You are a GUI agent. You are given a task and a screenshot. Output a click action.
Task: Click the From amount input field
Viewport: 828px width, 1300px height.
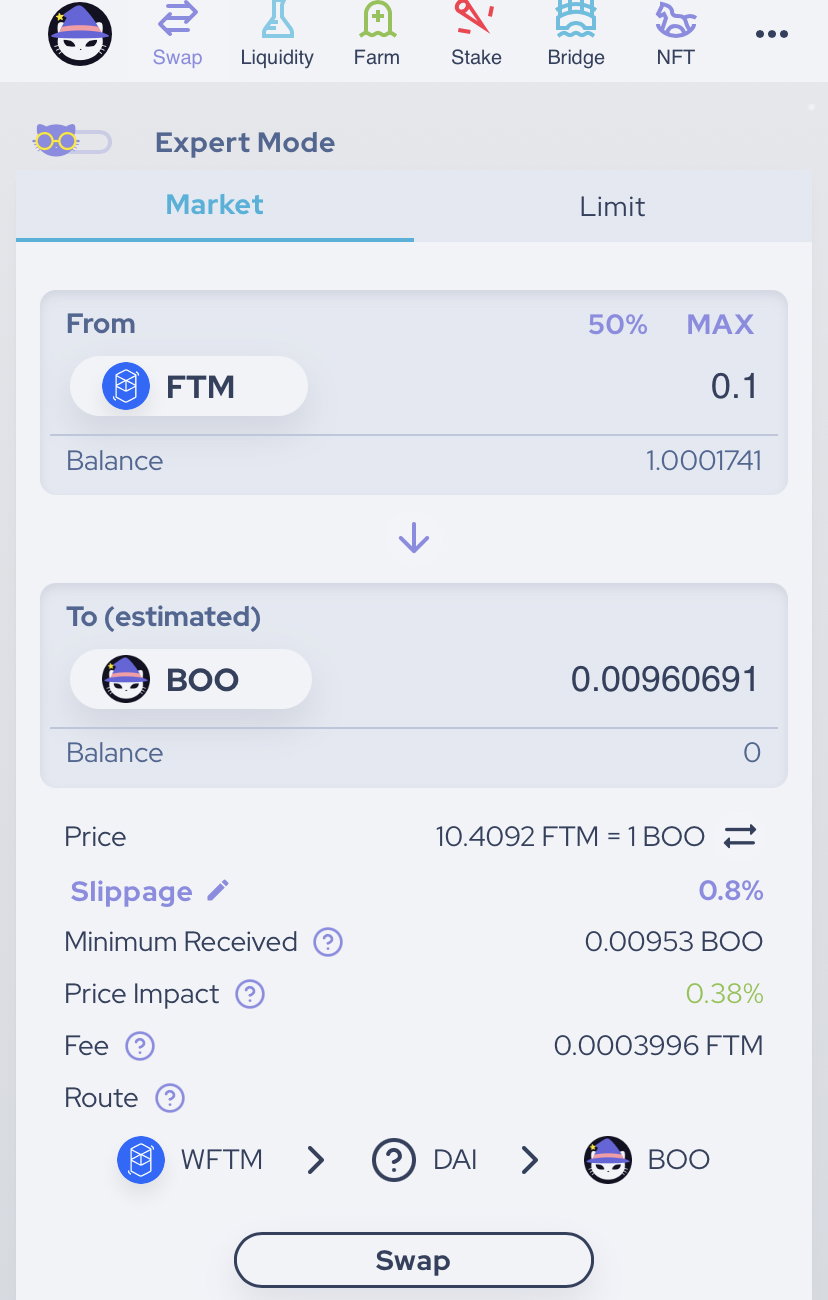pyautogui.click(x=560, y=386)
